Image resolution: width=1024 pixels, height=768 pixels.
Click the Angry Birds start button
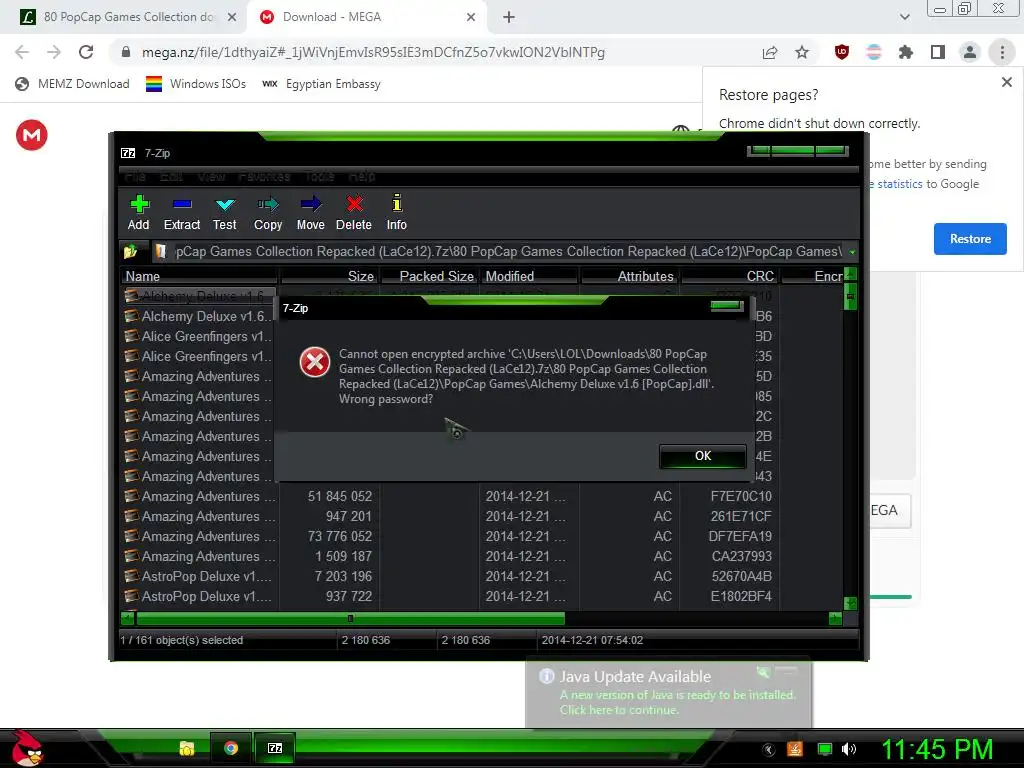coord(25,748)
